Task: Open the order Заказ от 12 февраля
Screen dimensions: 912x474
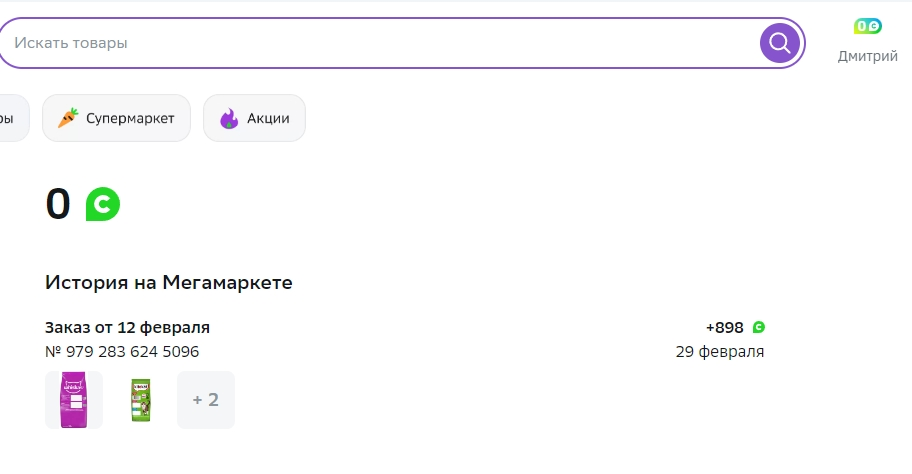Action: click(x=127, y=327)
